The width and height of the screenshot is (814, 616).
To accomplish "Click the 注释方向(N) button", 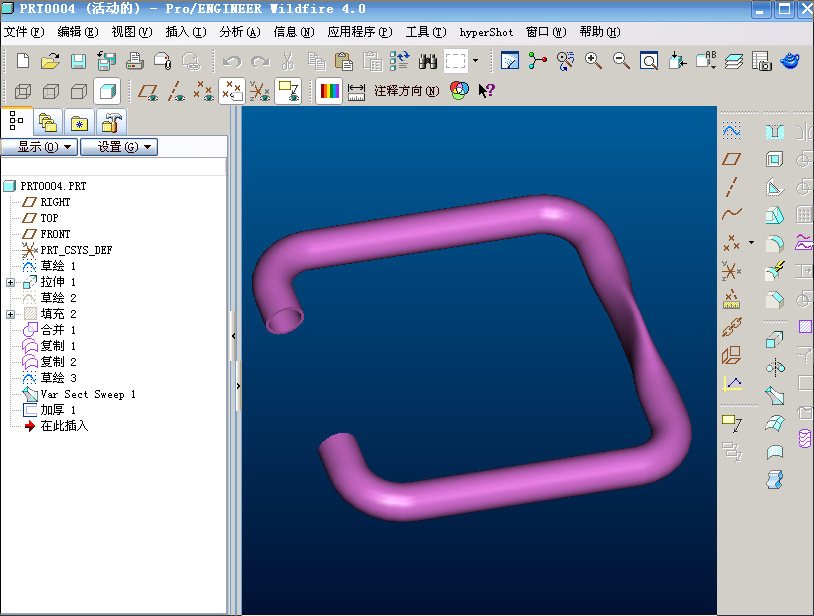I will [x=406, y=91].
